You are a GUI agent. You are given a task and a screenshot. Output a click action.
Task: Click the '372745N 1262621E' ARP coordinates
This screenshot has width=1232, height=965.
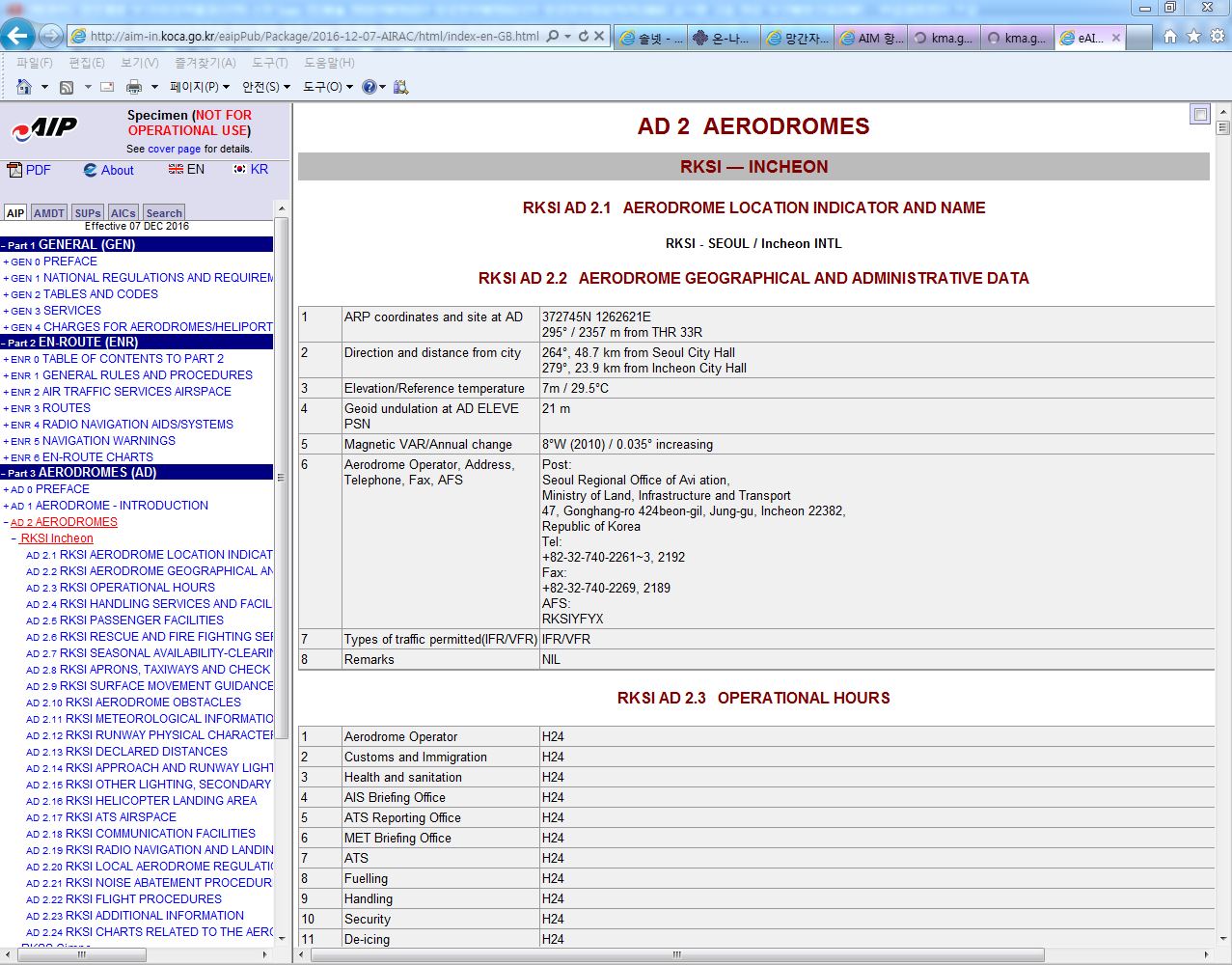[x=596, y=317]
